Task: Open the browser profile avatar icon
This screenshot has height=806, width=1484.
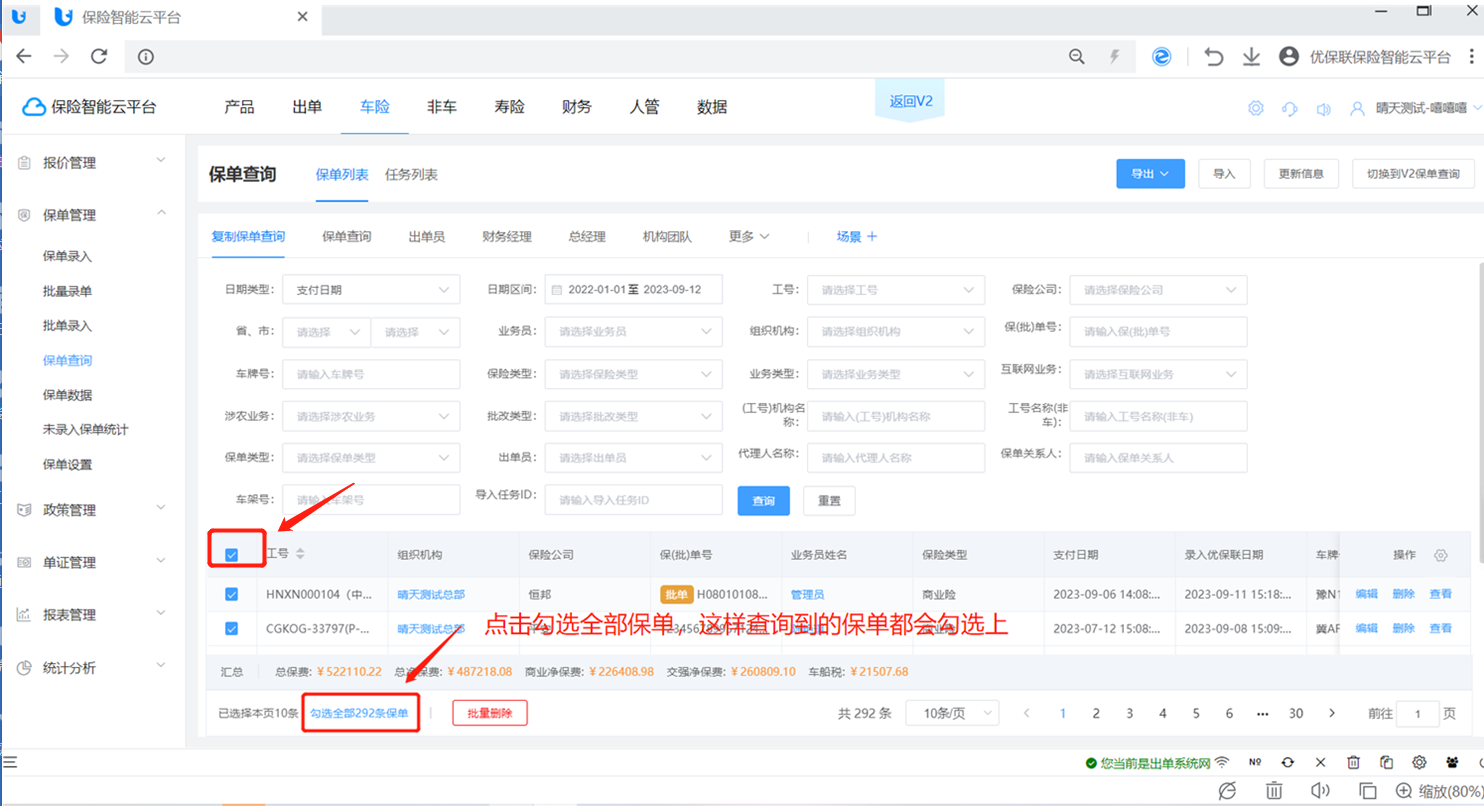Action: coord(1289,57)
